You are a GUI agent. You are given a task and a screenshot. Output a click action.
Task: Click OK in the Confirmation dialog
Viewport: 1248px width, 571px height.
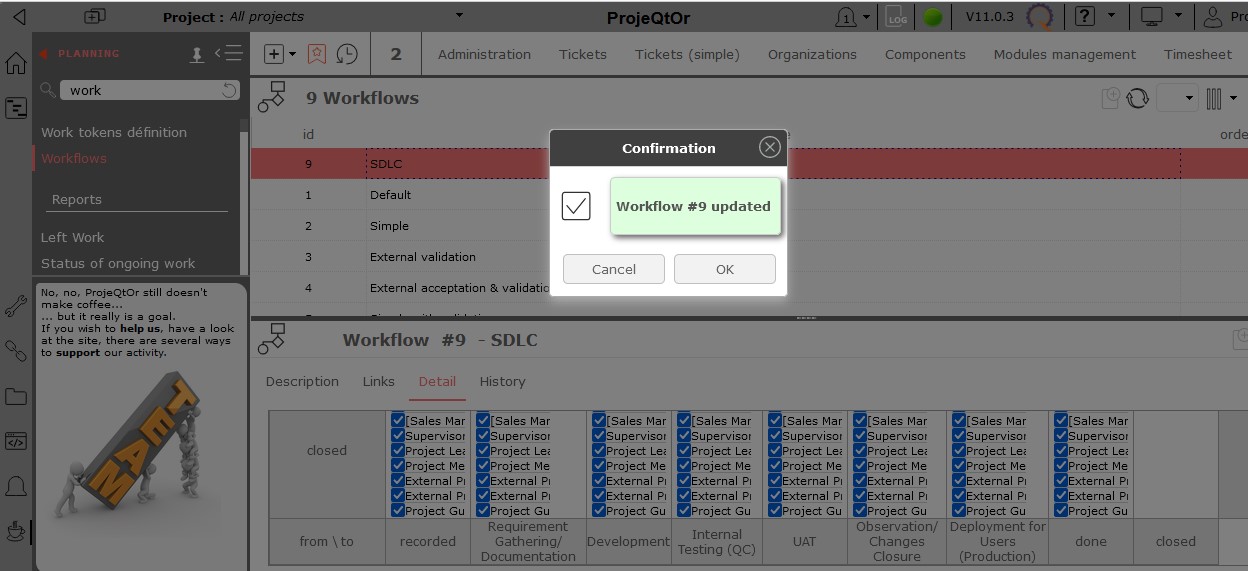(x=724, y=269)
